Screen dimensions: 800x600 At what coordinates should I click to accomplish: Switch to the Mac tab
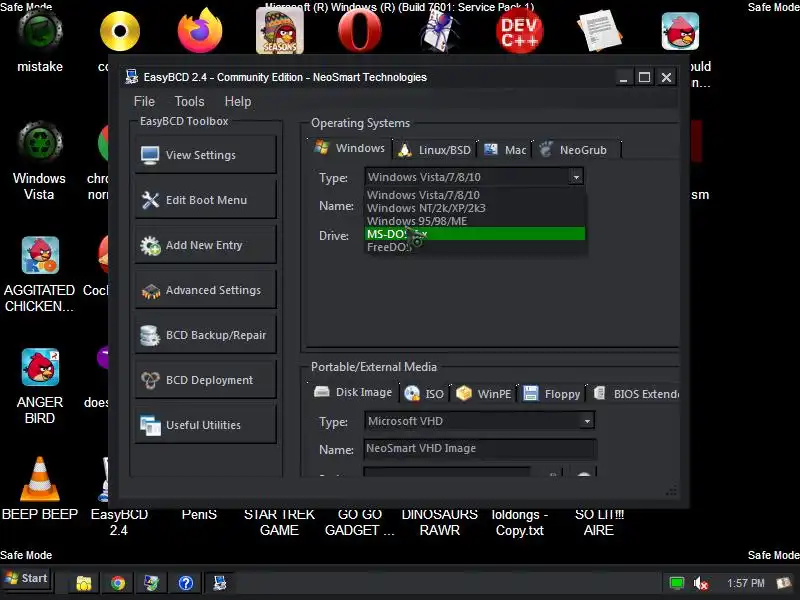point(506,150)
